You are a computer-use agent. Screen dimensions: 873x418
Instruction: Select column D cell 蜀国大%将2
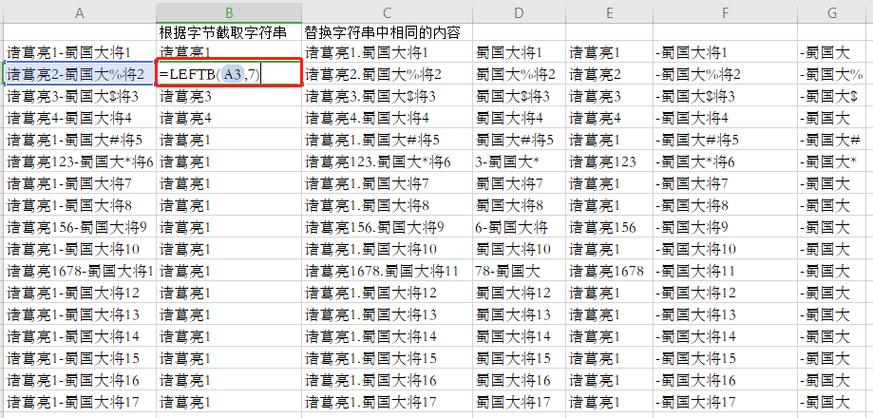[519, 74]
